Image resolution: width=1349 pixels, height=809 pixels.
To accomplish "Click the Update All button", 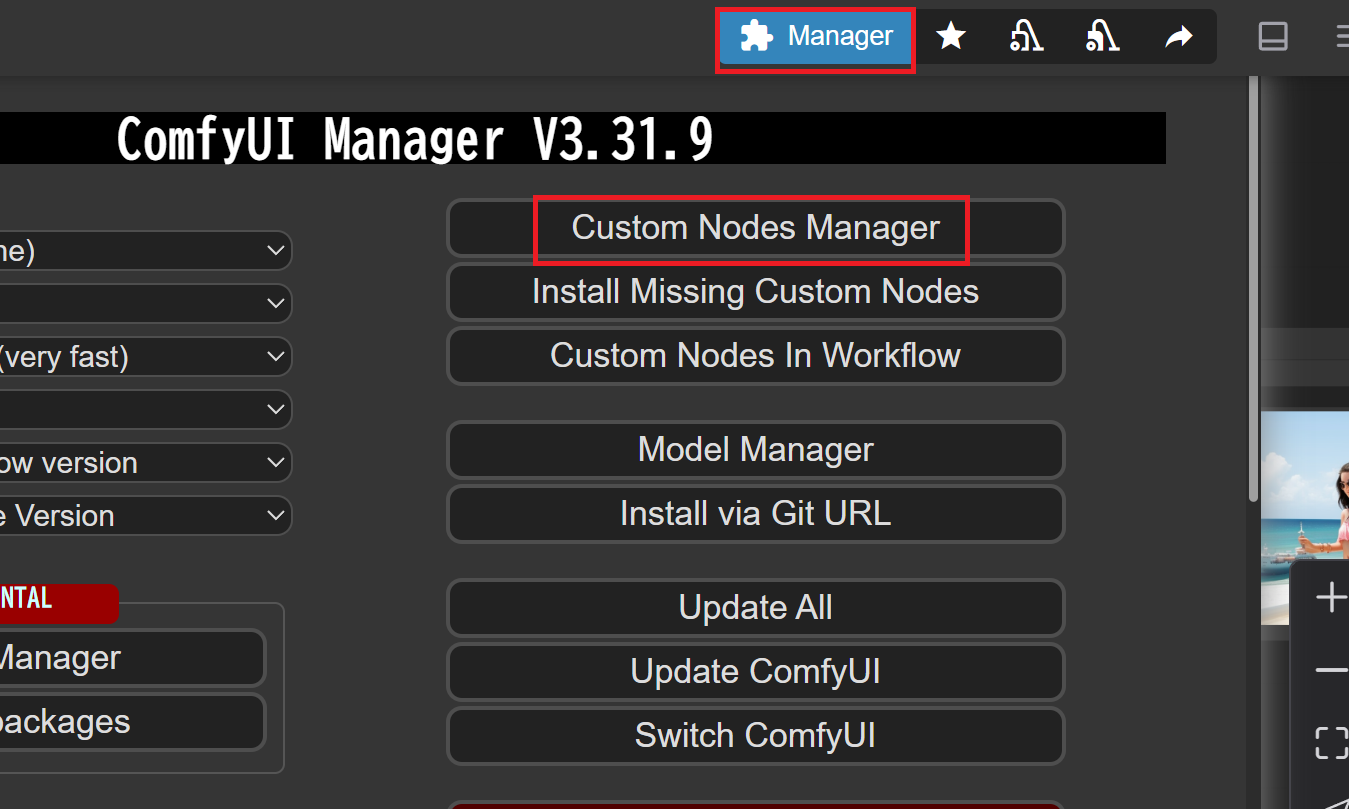I will (755, 608).
